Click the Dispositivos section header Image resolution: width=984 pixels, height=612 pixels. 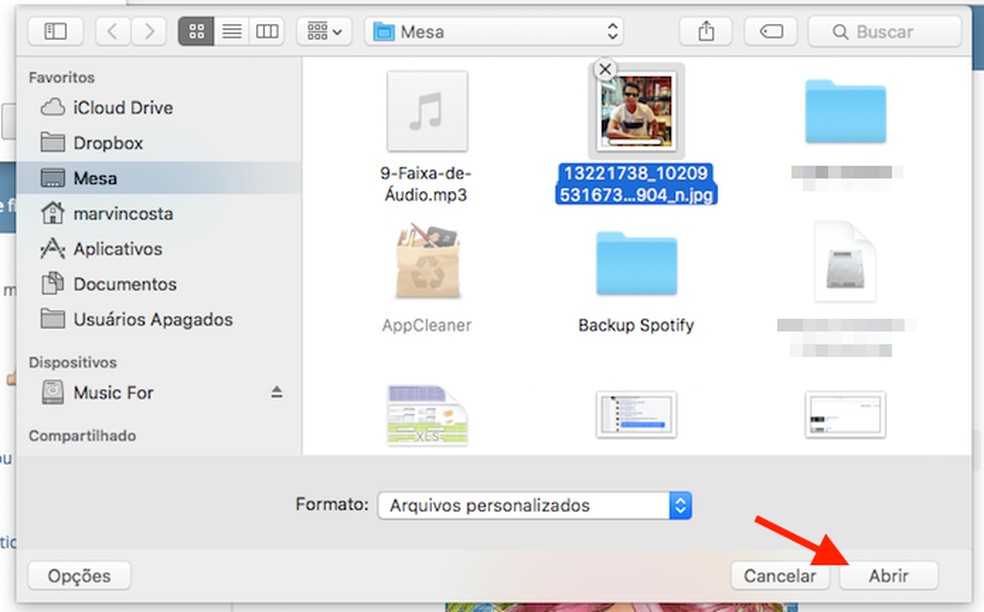[72, 362]
